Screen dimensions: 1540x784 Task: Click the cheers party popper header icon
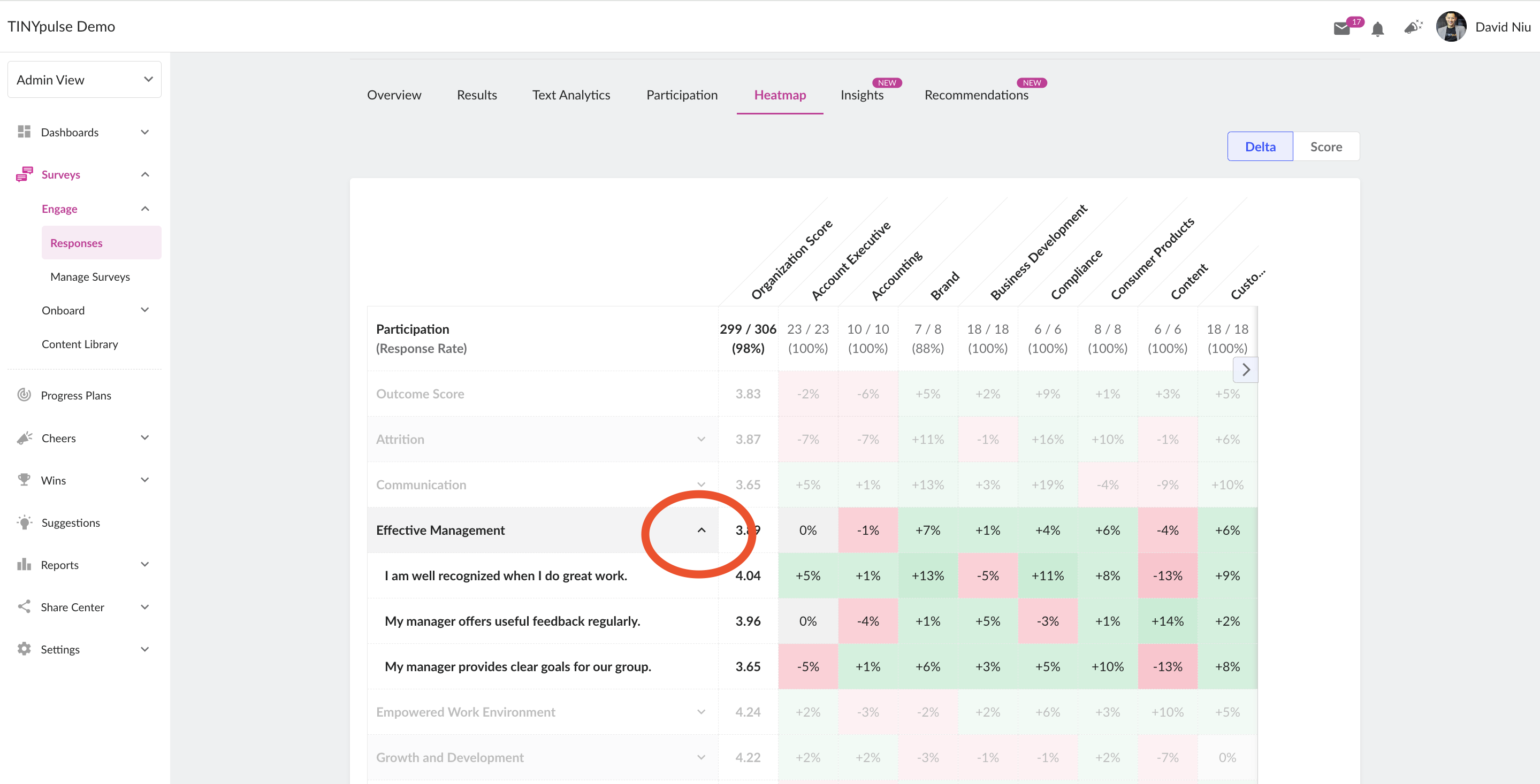point(1413,27)
